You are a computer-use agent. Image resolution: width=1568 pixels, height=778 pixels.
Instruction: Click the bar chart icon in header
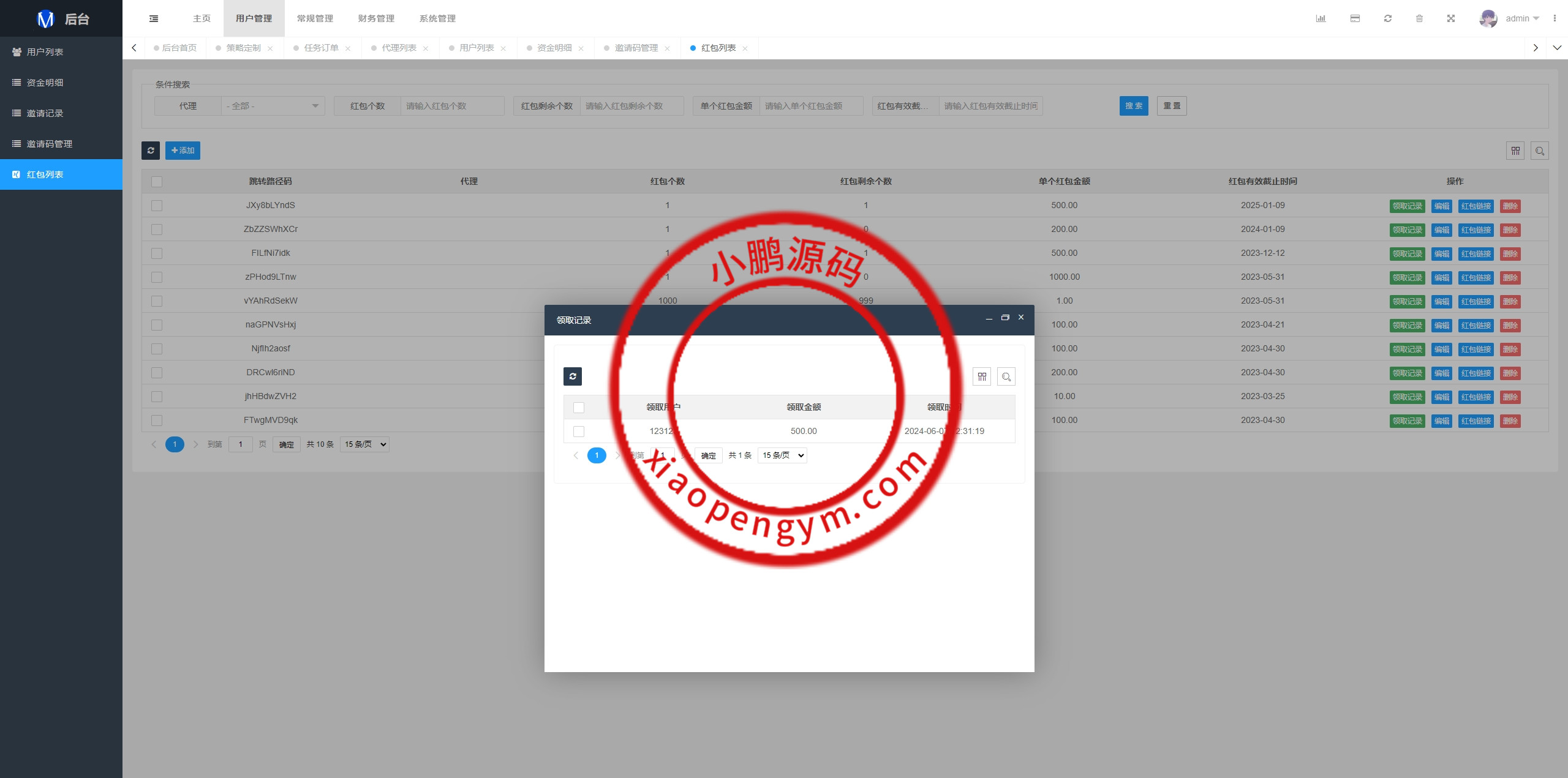(1321, 18)
